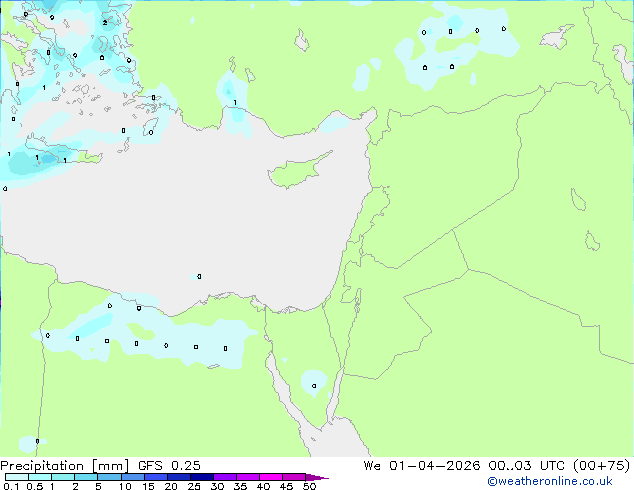The image size is (634, 490).
Task: Click the '0.1' legend scale label
Action: 11,486
